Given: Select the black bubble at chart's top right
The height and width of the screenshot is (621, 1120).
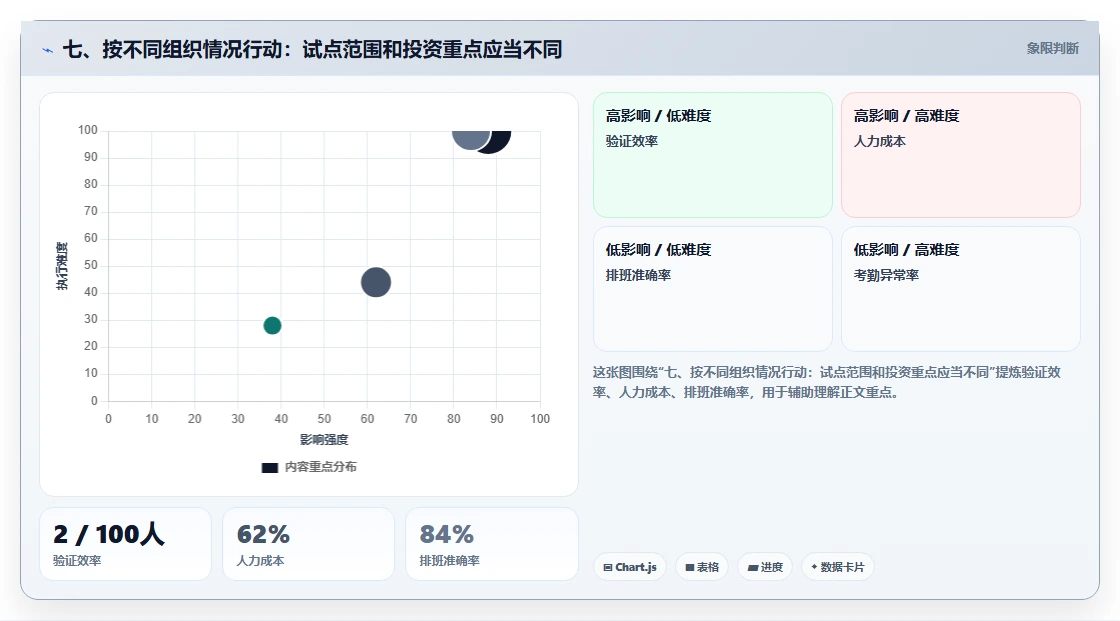Looking at the screenshot, I should tap(501, 141).
